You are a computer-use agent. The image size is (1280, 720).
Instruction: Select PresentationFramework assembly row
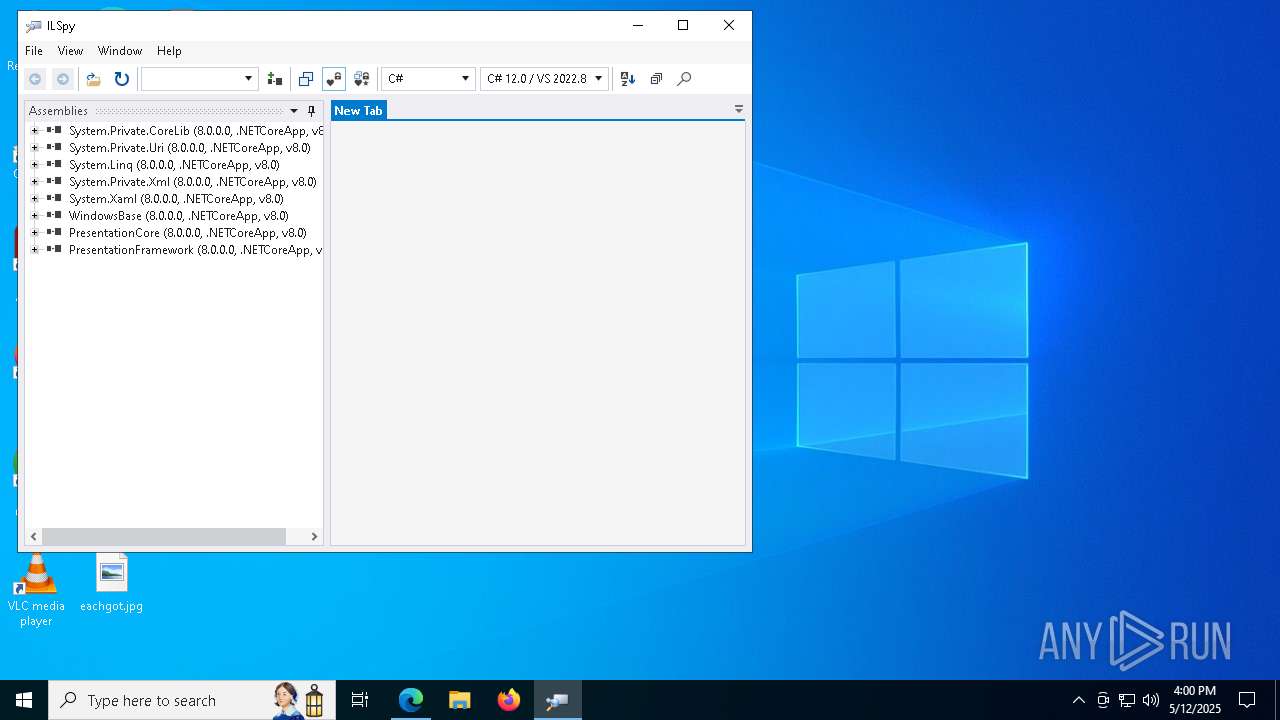tap(184, 250)
